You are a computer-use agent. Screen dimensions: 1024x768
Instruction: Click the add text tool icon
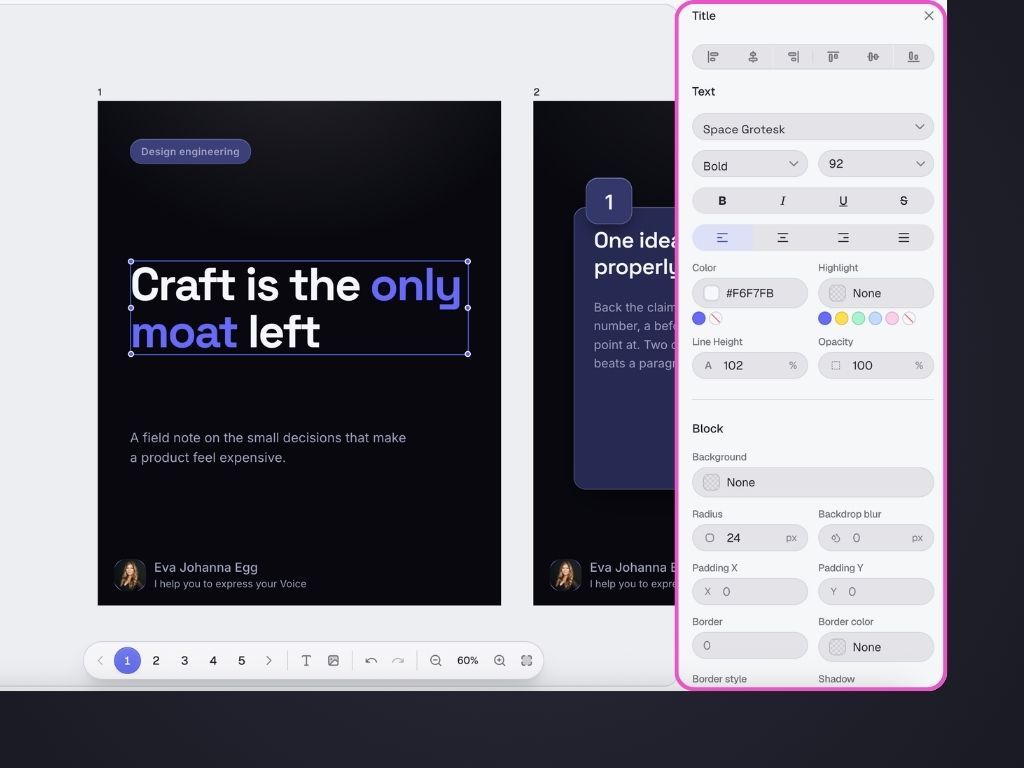point(306,660)
